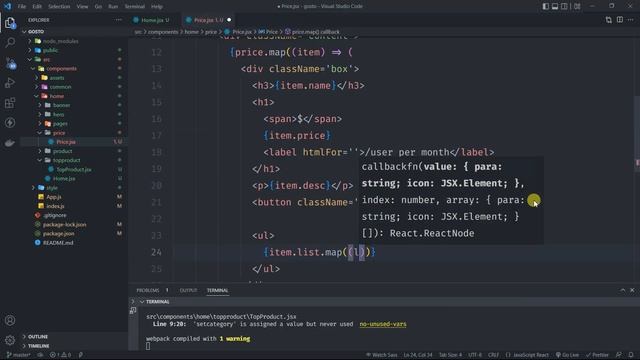Close the bottom panel with X icon

[x=632, y=290]
